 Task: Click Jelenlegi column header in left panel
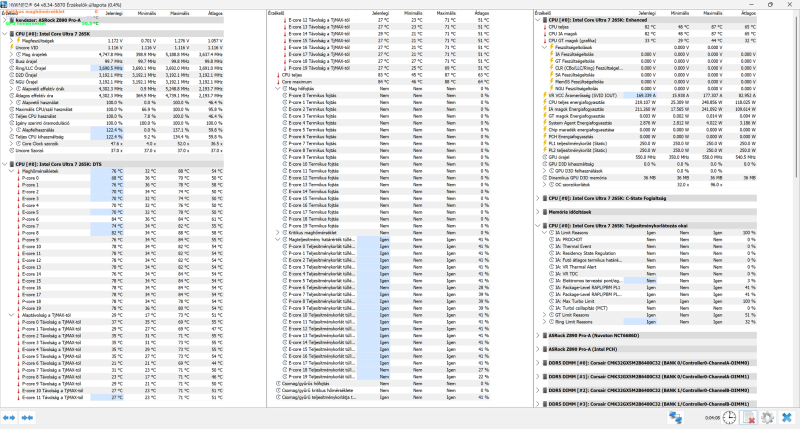tap(113, 13)
